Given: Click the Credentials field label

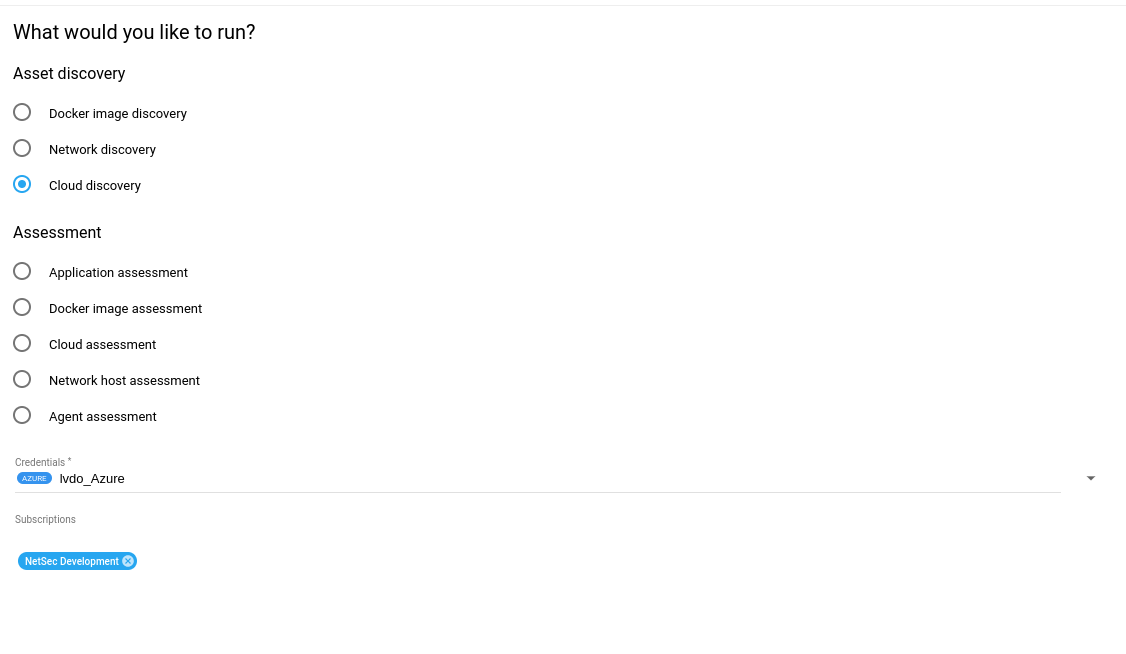Looking at the screenshot, I should [x=40, y=463].
